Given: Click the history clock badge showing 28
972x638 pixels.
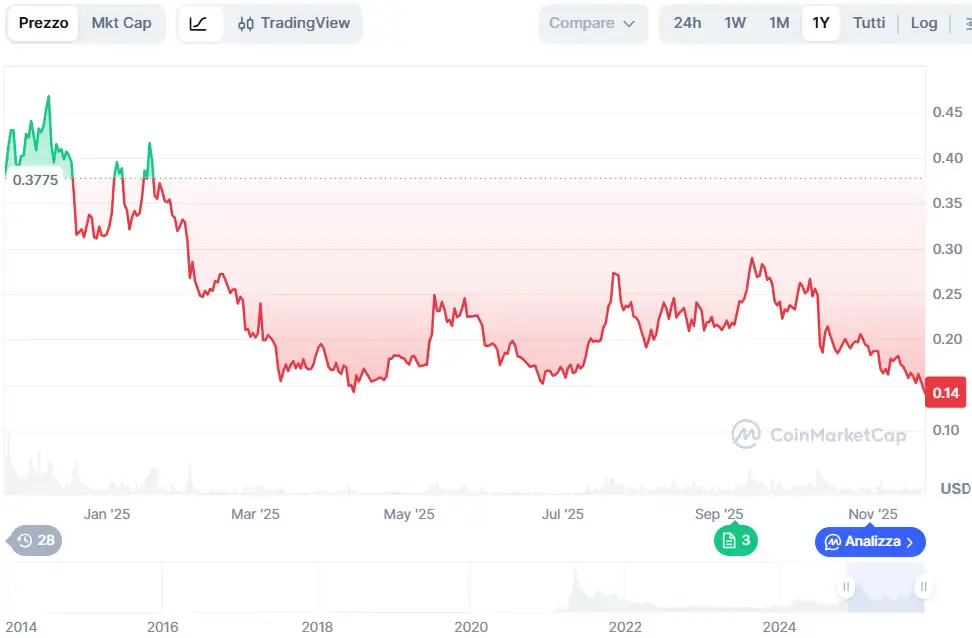Looking at the screenshot, I should (36, 541).
